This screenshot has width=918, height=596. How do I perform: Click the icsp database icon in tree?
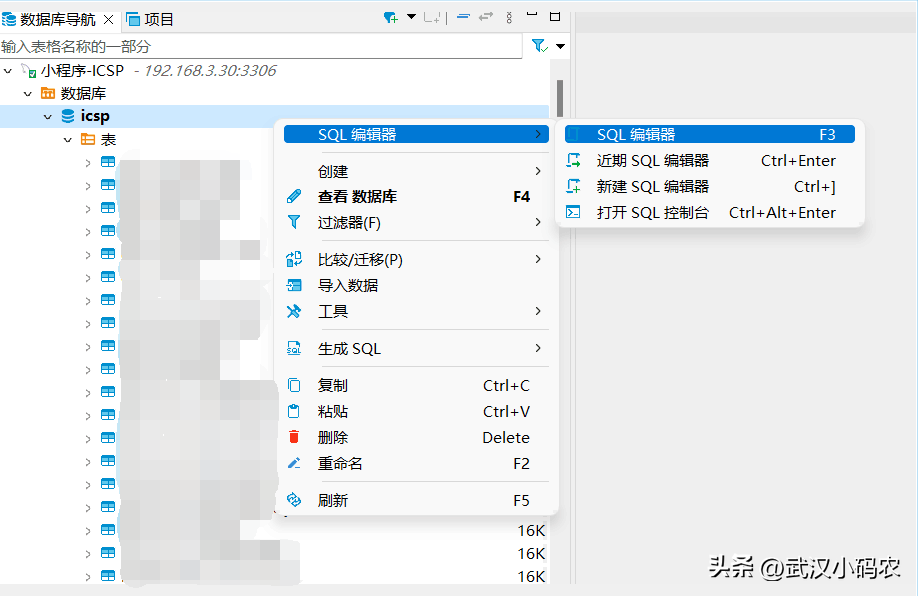tap(68, 117)
